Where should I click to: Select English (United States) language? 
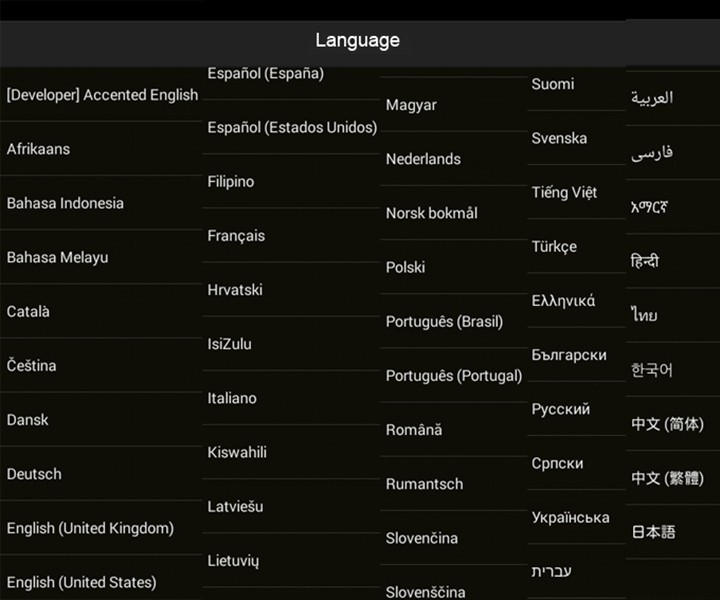[82, 582]
